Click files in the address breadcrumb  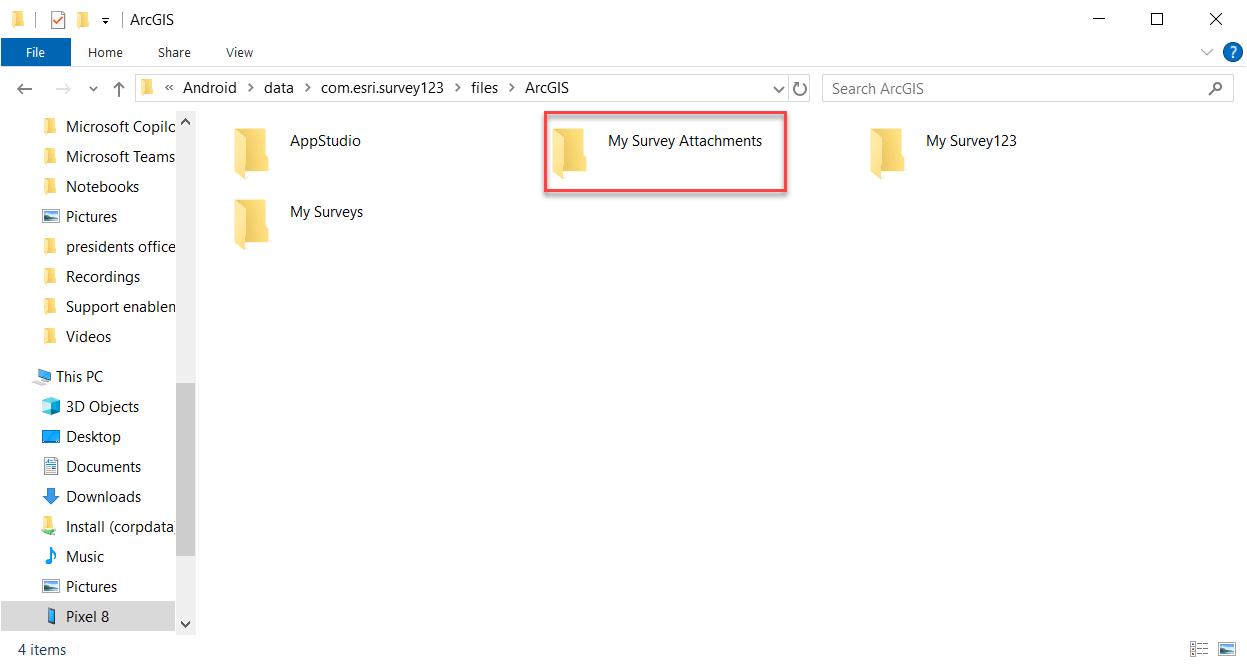point(484,88)
